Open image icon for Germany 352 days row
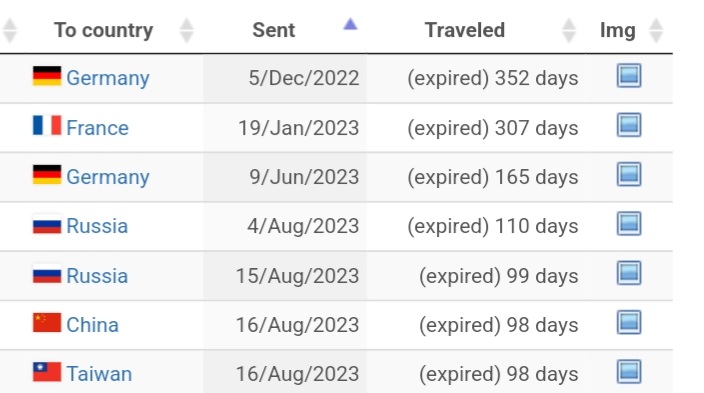Screen dimensions: 704x393 629,75
